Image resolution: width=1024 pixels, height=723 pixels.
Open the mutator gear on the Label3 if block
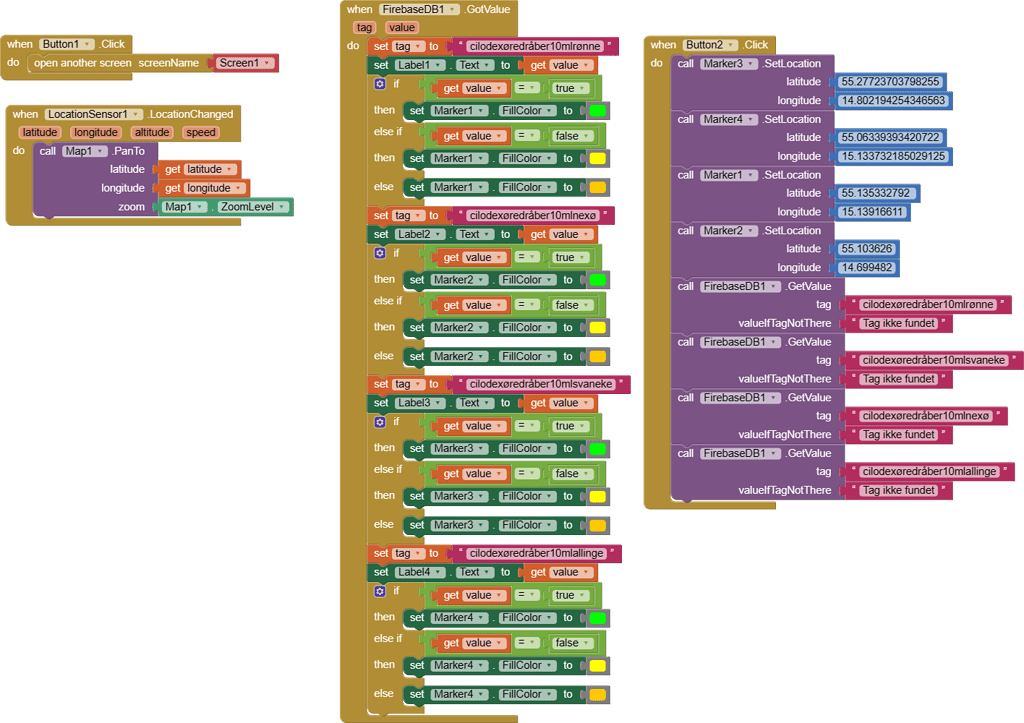(x=380, y=422)
